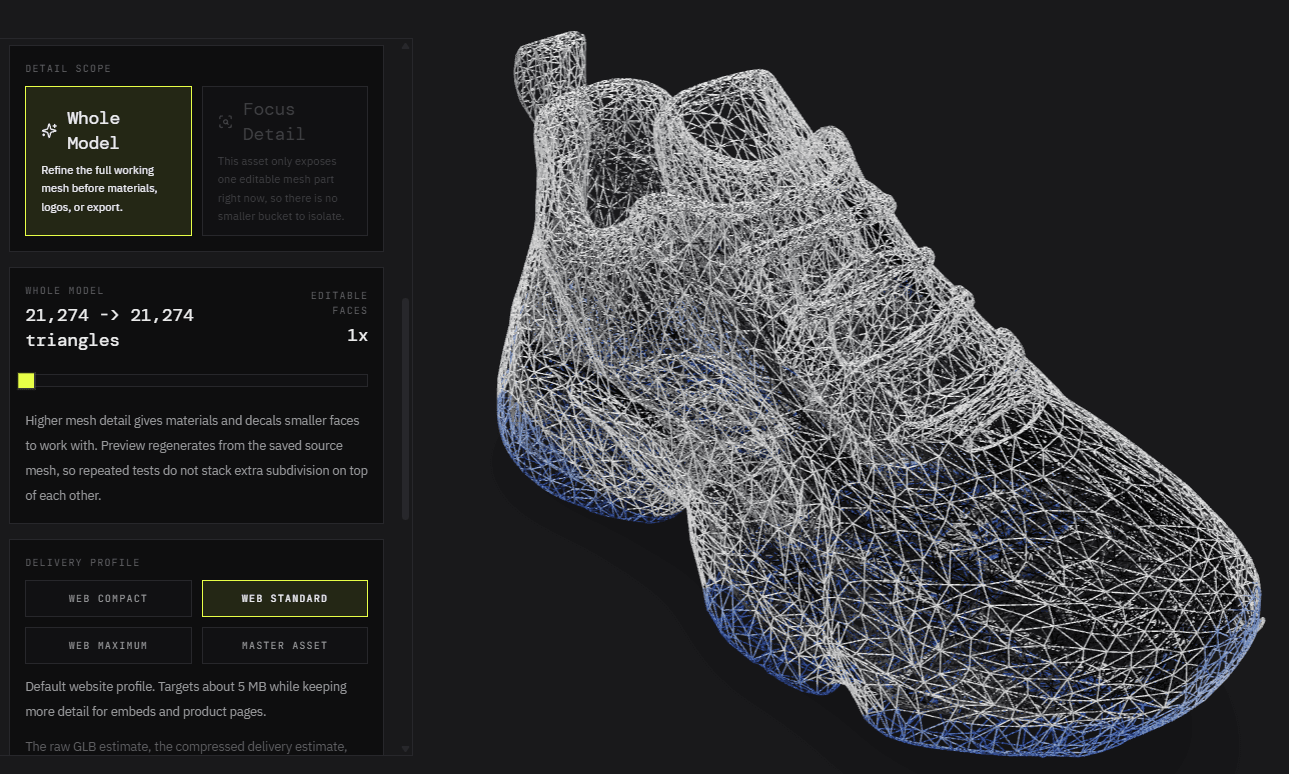Click the '21,274 -> 21,274 triangles' text
The height and width of the screenshot is (774, 1289).
click(110, 327)
